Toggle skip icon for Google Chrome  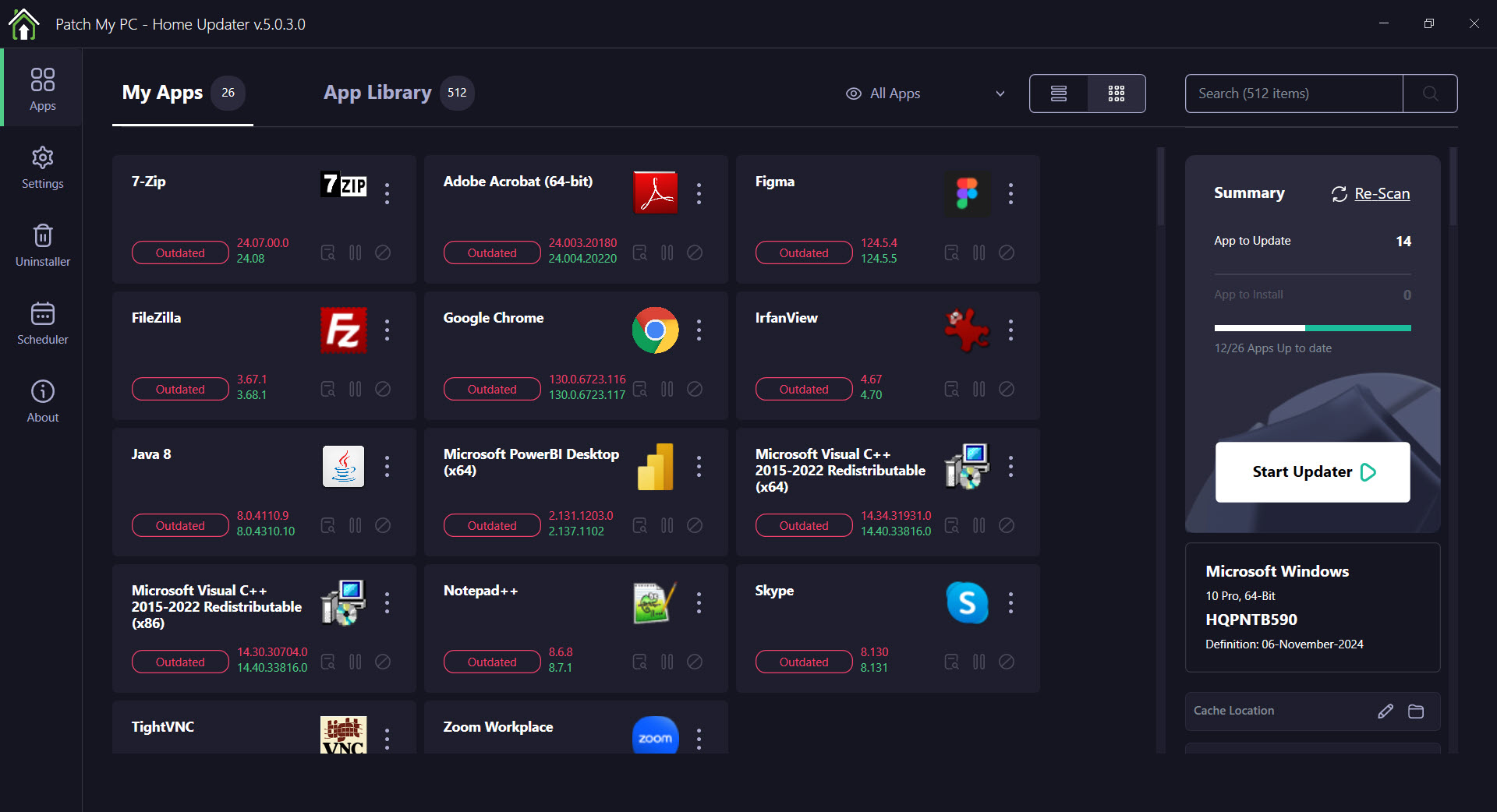point(695,389)
